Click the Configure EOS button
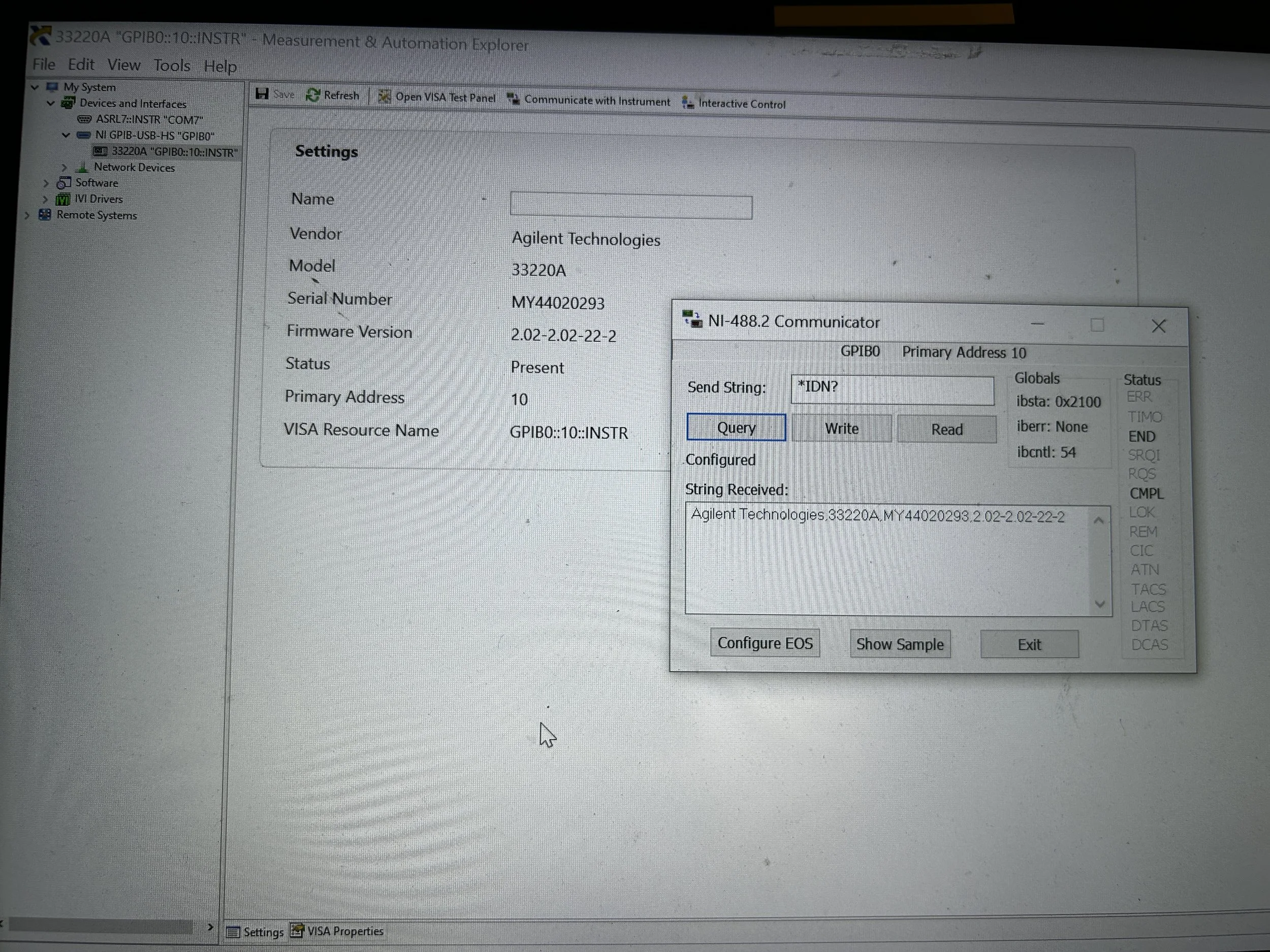 [x=765, y=643]
